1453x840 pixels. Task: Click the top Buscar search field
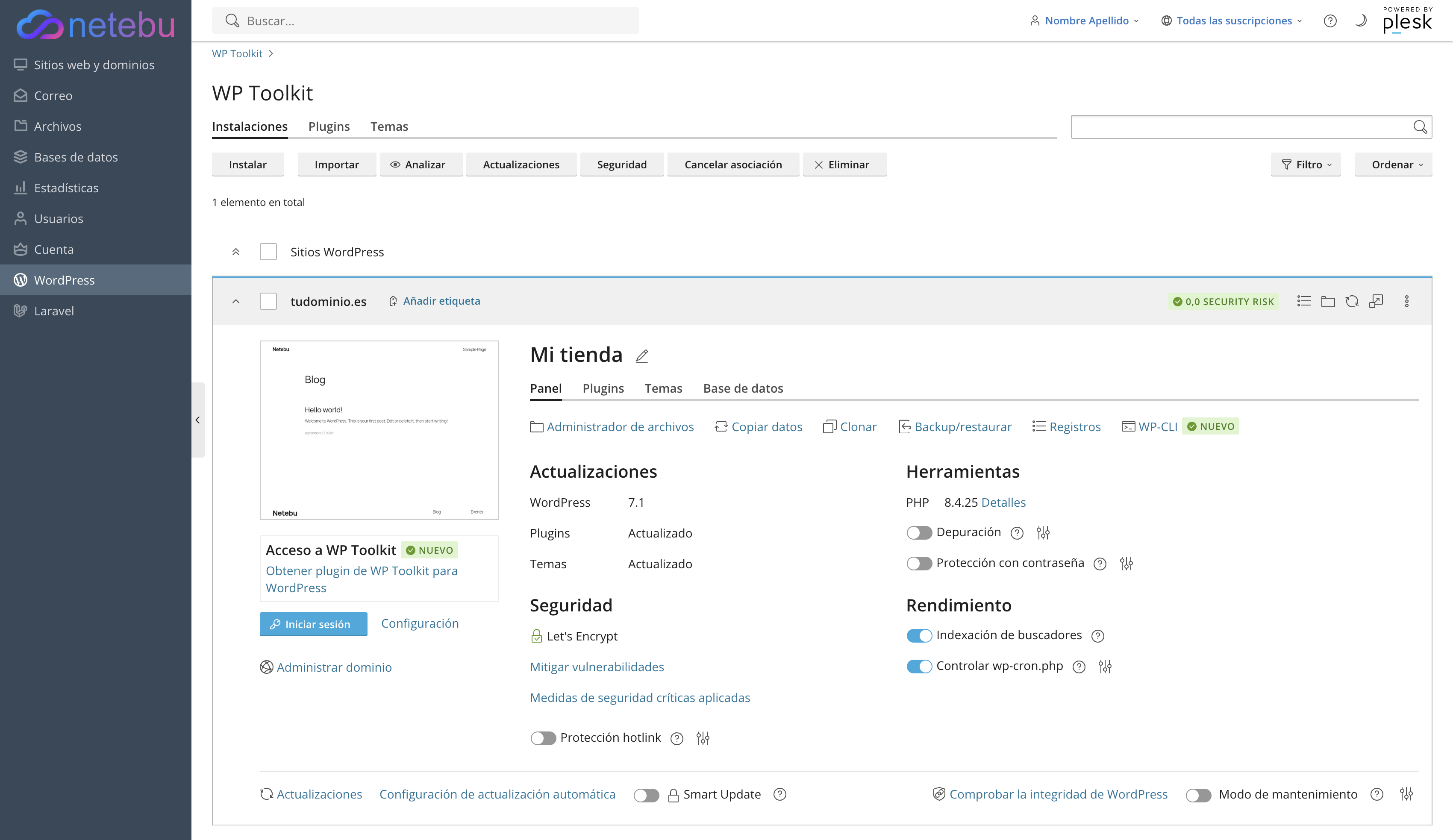[426, 21]
